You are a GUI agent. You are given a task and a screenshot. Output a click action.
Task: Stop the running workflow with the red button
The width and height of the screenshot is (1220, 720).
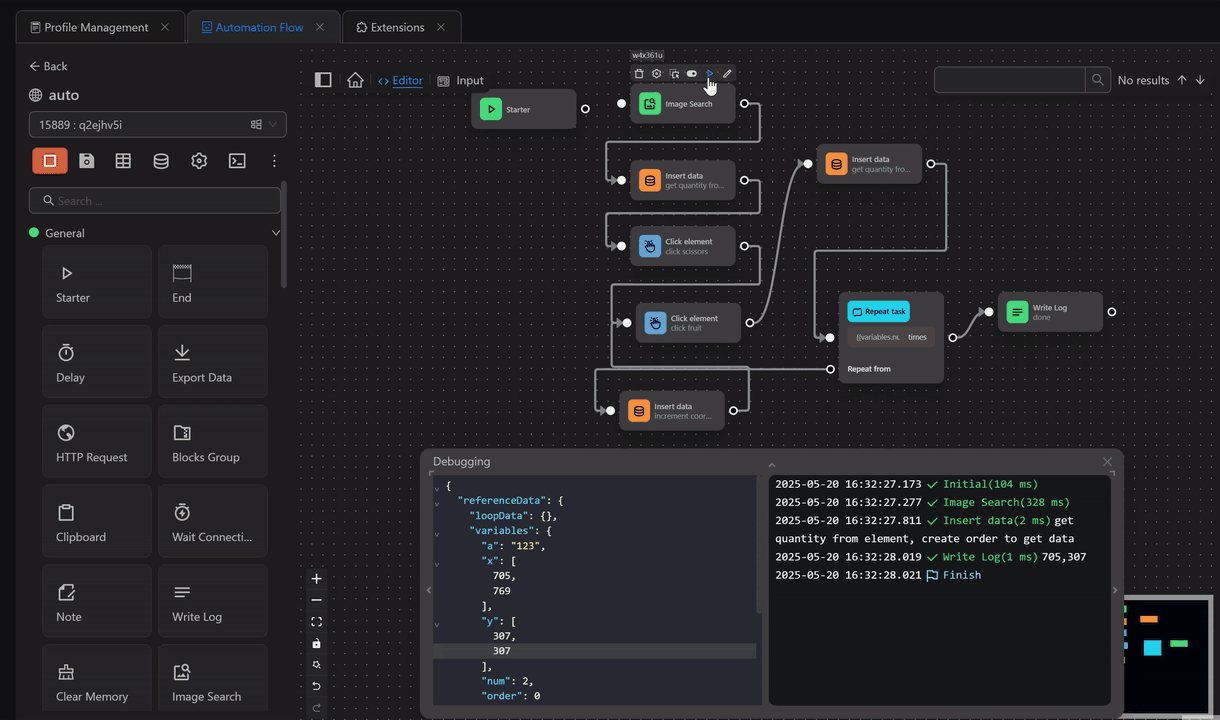click(x=50, y=161)
